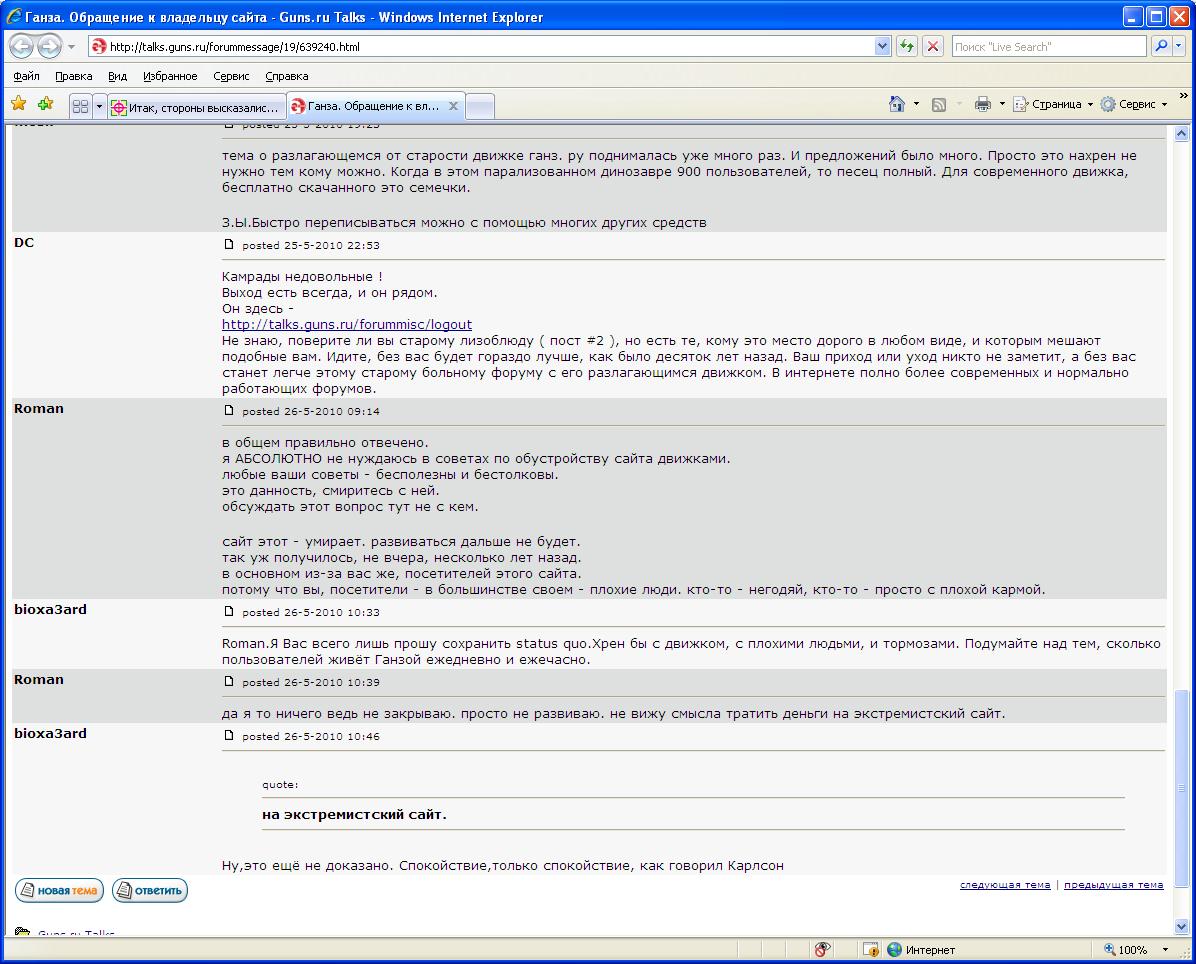Viewport: 1196px width, 964px height.
Task: Click the Print icon in toolbar
Action: point(982,104)
